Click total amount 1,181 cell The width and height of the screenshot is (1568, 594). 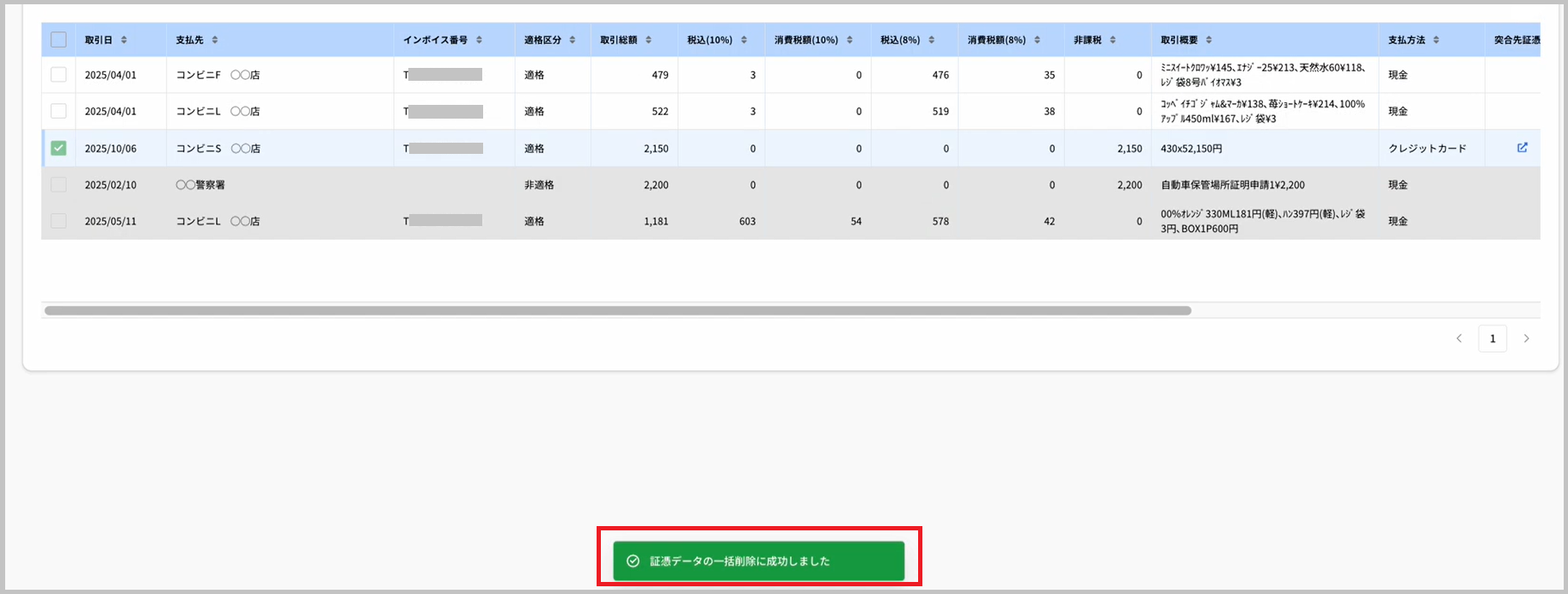(x=656, y=222)
